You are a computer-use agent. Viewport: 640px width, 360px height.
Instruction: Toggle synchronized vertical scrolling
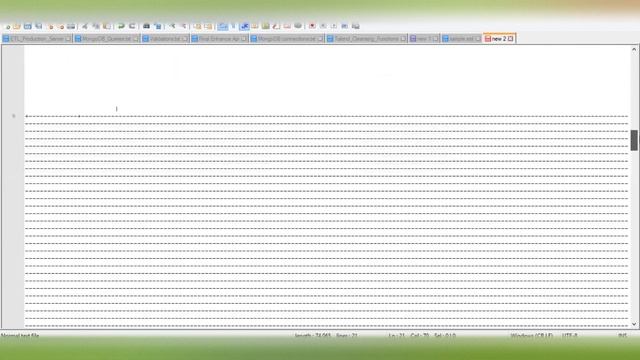(198, 27)
